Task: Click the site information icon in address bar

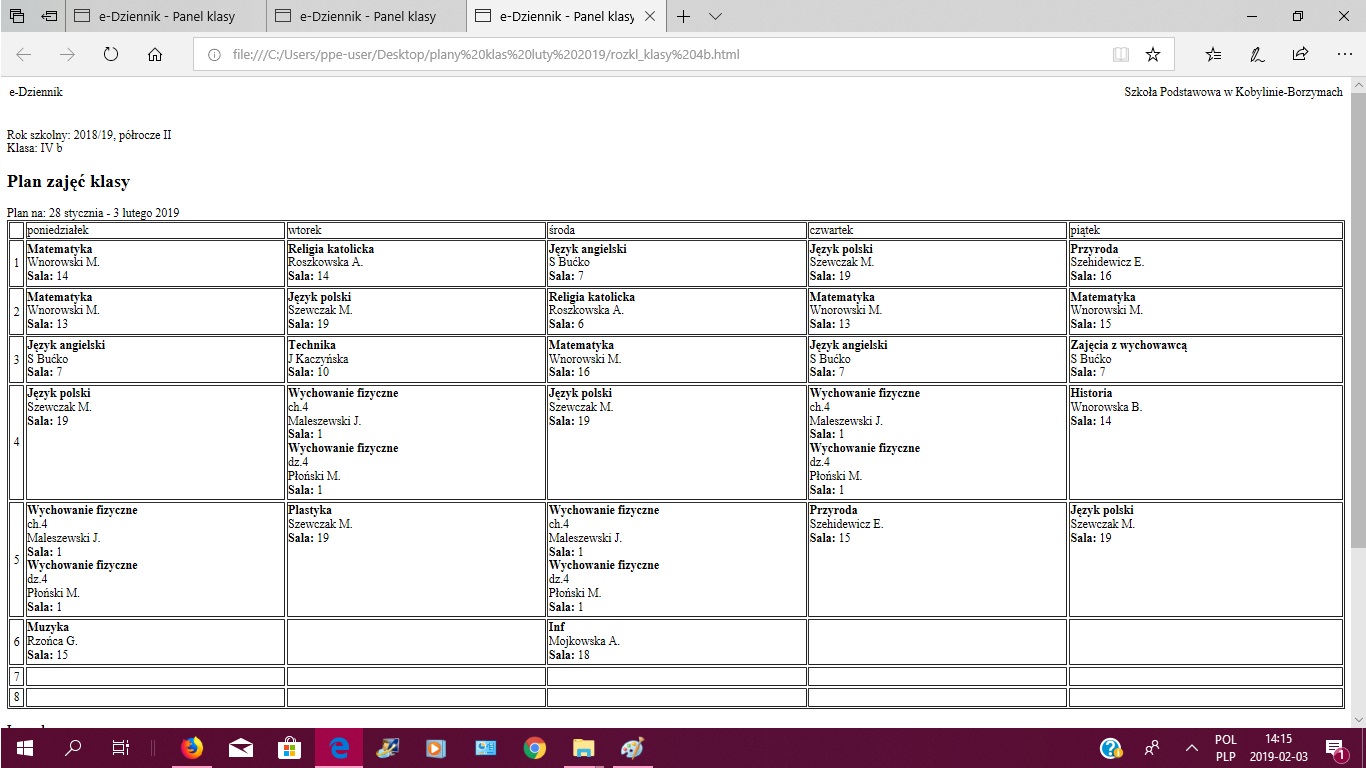Action: tap(214, 55)
